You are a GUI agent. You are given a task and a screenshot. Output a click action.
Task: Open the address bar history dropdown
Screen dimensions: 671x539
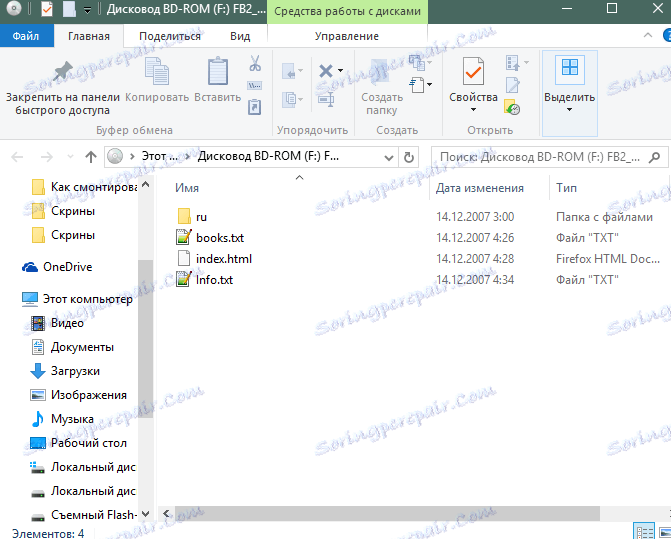[x=389, y=158]
